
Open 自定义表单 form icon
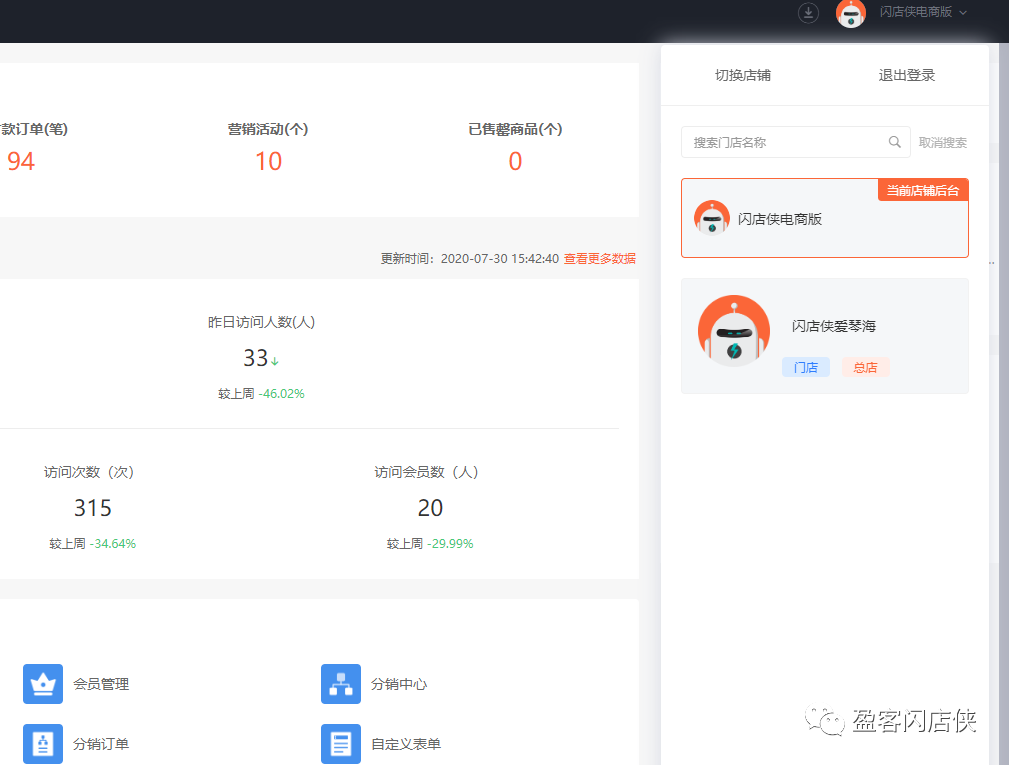341,744
